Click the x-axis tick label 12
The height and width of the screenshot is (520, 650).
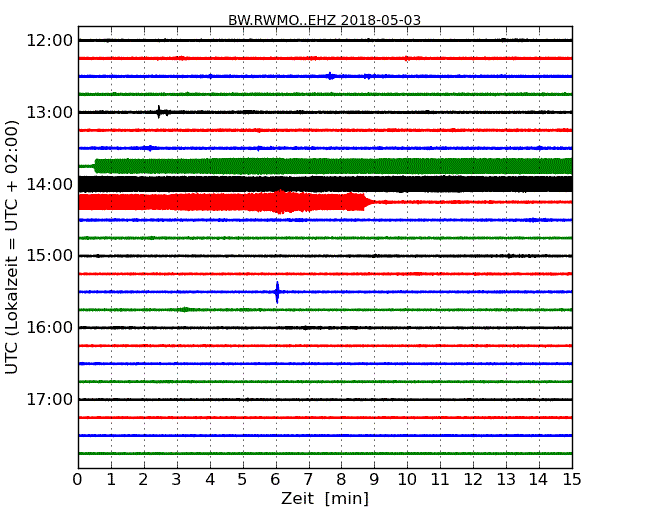(473, 480)
